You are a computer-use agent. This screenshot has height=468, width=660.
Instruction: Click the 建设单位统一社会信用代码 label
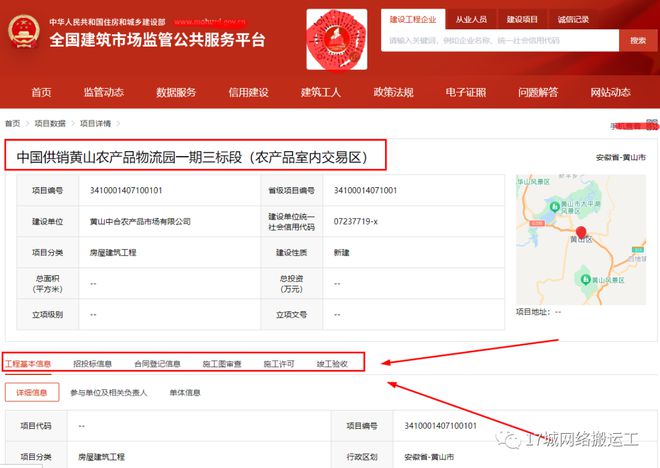291,221
